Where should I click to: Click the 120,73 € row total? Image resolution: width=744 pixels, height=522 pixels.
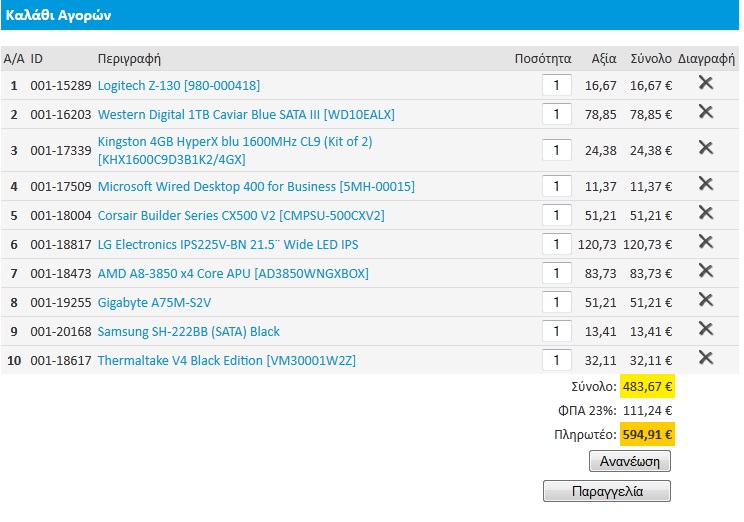[647, 244]
